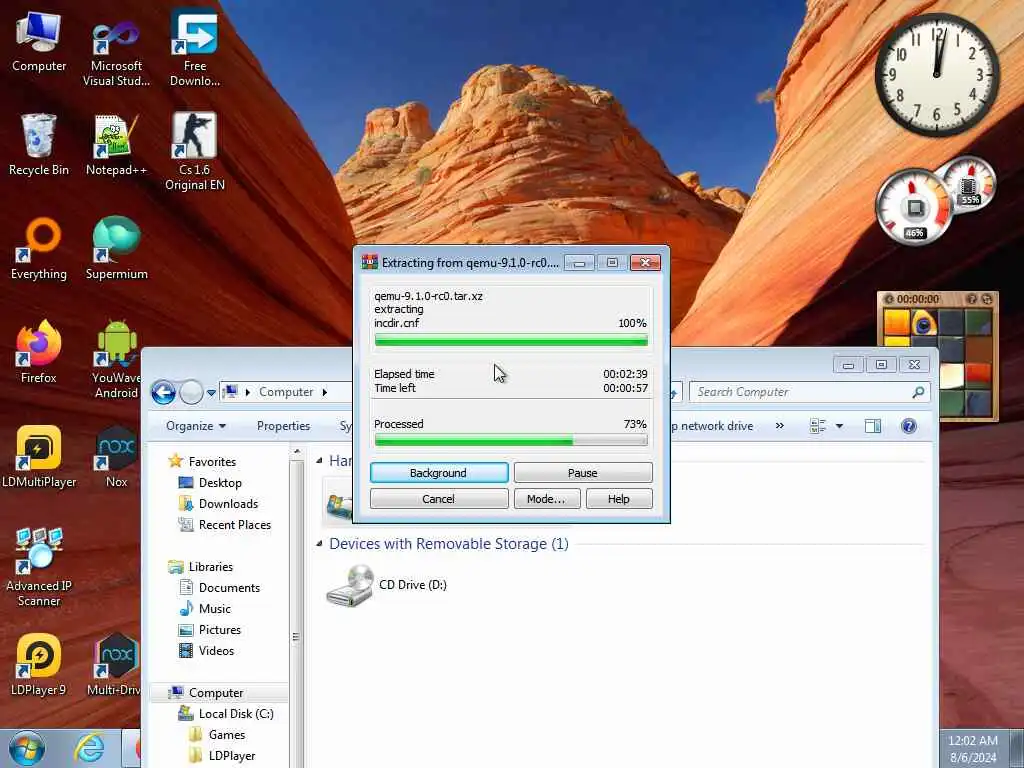The image size is (1024, 768).
Task: Open the Music library
Action: click(x=215, y=609)
